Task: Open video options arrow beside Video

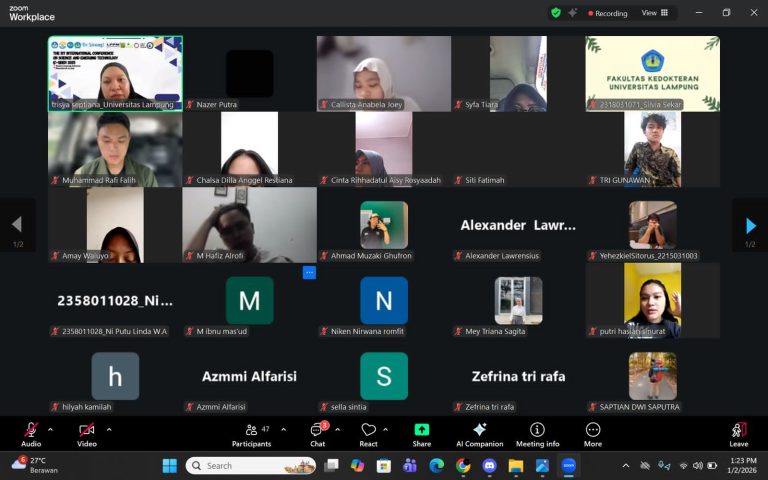Action: click(109, 429)
